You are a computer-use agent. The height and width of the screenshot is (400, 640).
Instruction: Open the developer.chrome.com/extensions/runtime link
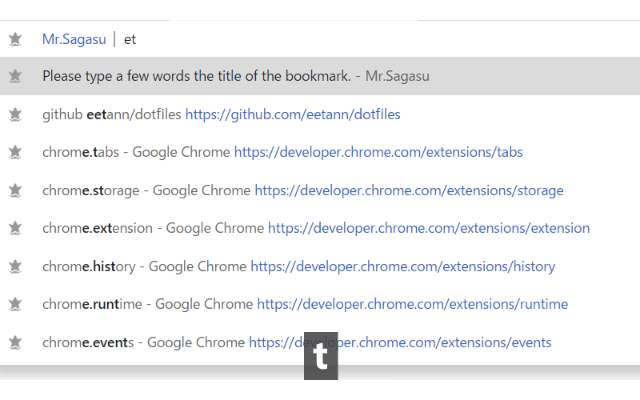pos(413,304)
